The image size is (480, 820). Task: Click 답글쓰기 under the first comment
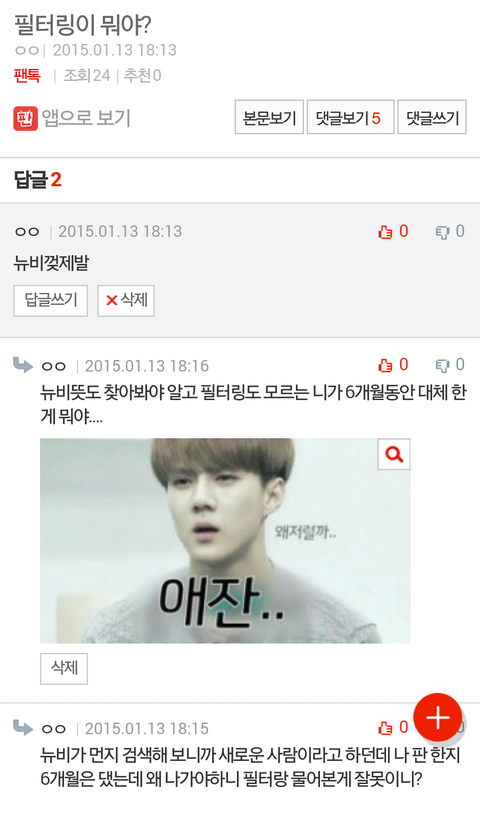point(51,301)
